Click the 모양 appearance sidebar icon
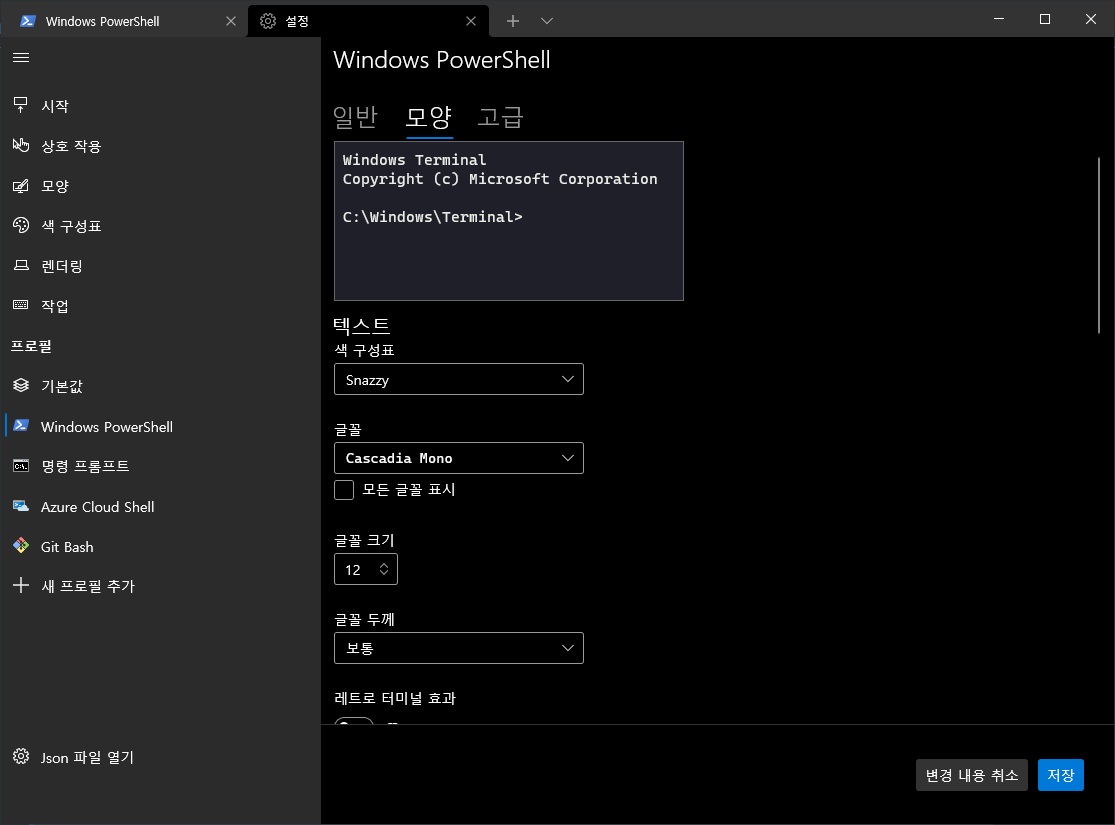This screenshot has height=825, width=1115. click(x=21, y=186)
